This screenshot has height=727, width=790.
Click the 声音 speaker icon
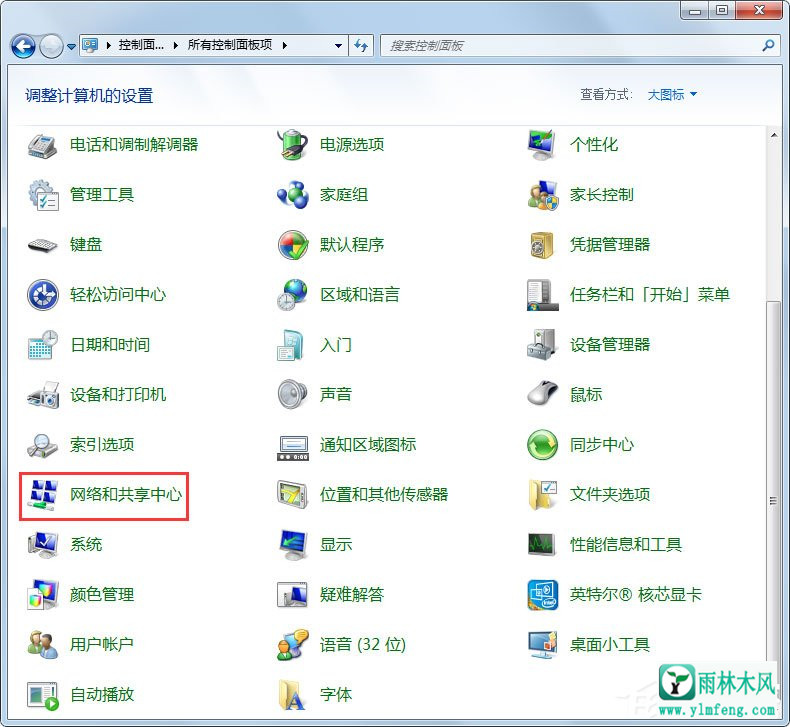pos(293,394)
